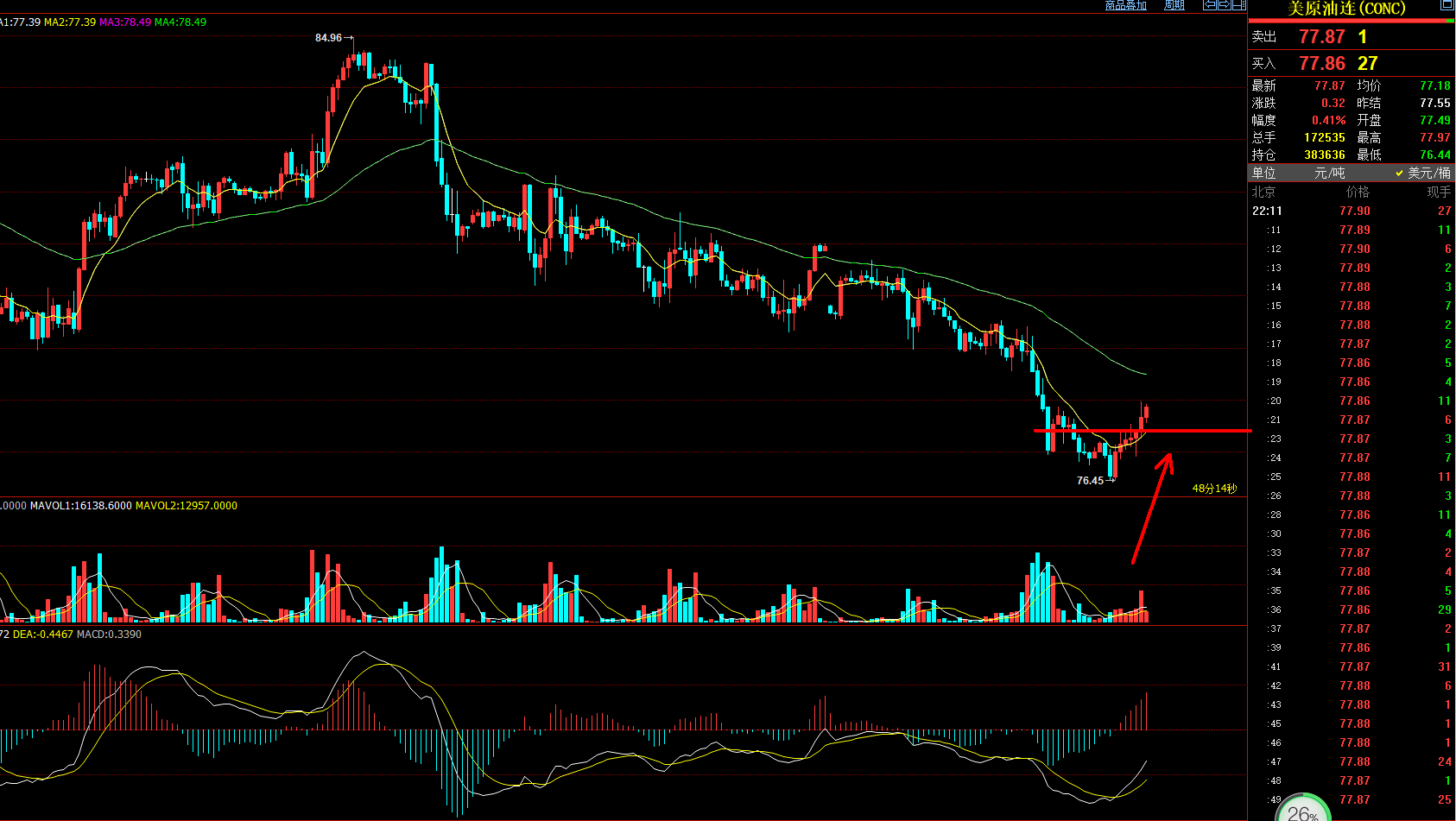This screenshot has width=1456, height=821.
Task: Select the :49 trade row with 25 lots
Action: click(1352, 799)
